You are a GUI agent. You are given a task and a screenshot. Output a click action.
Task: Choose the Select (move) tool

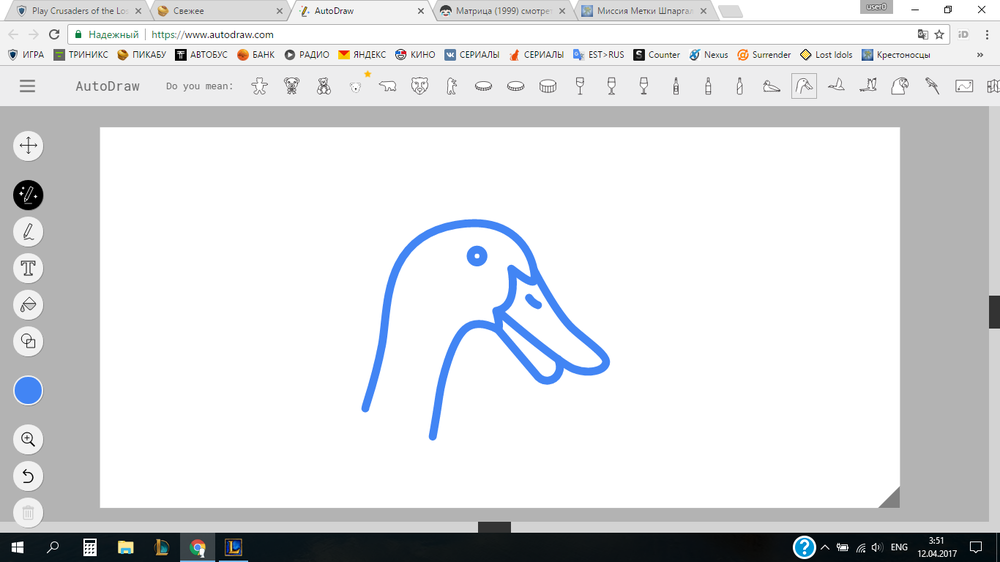[28, 145]
